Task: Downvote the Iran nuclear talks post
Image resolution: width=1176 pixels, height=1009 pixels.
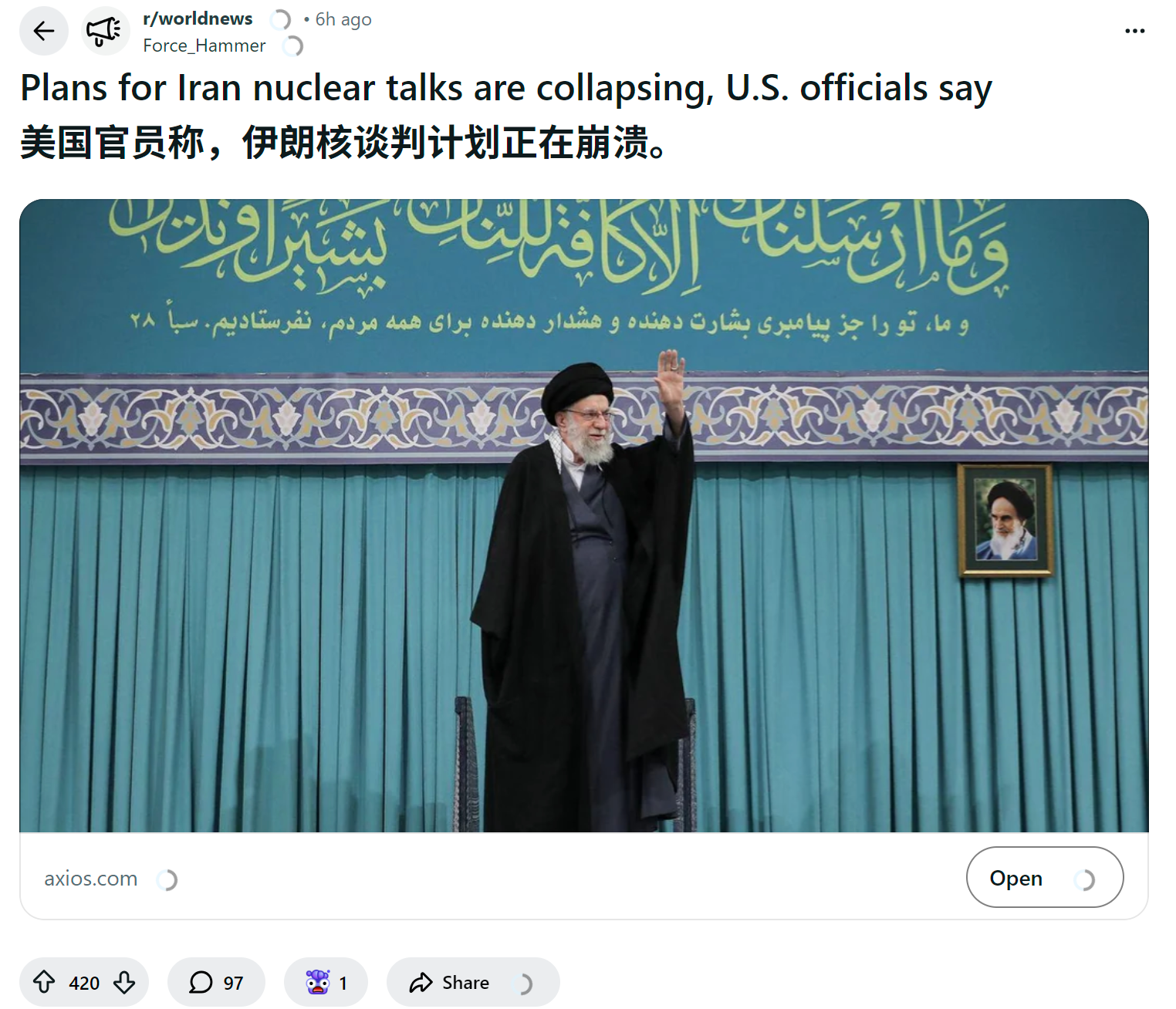Action: [x=124, y=982]
